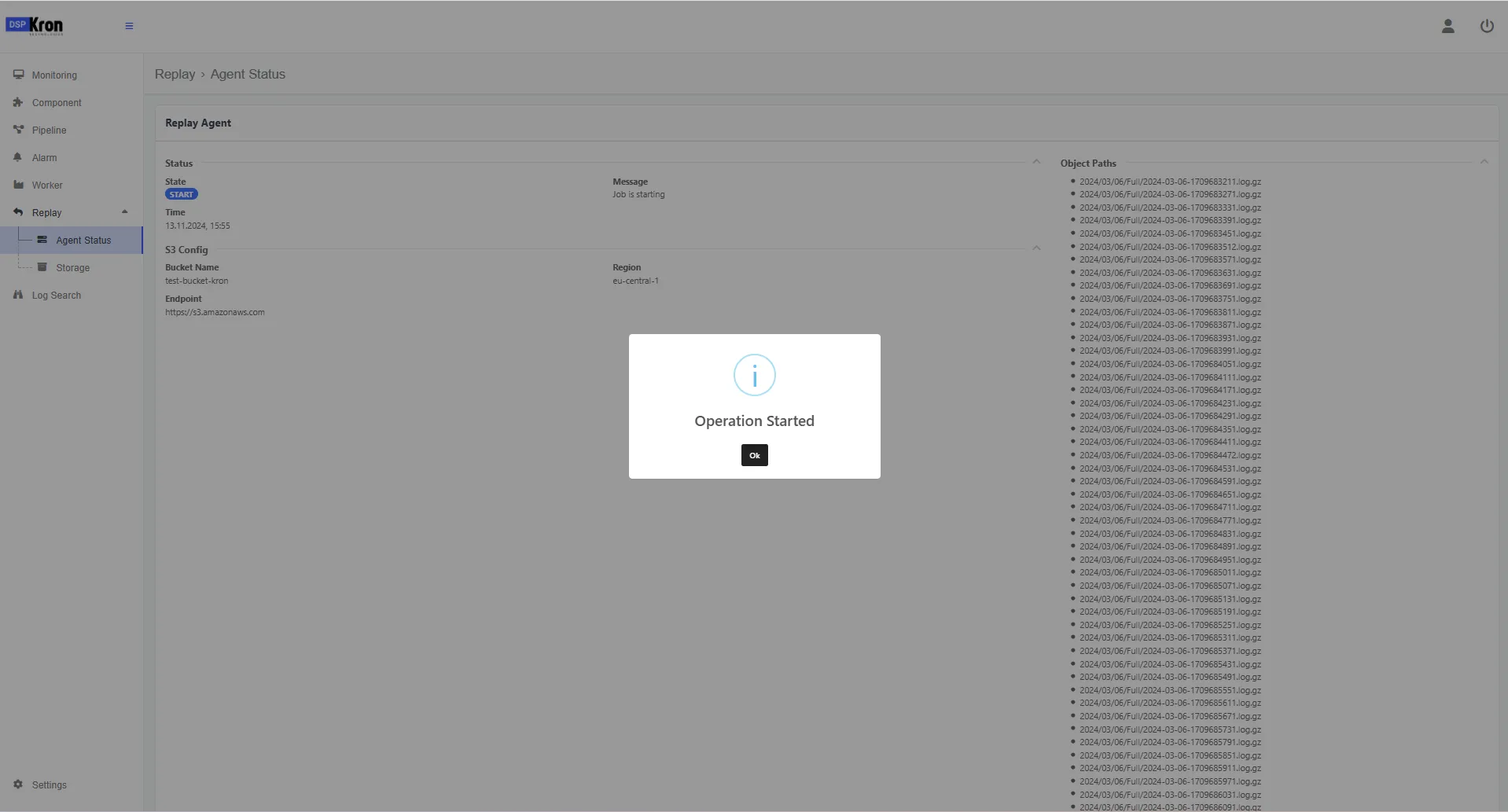Click the Ok button in dialog
This screenshot has width=1508, height=812.
(x=754, y=455)
